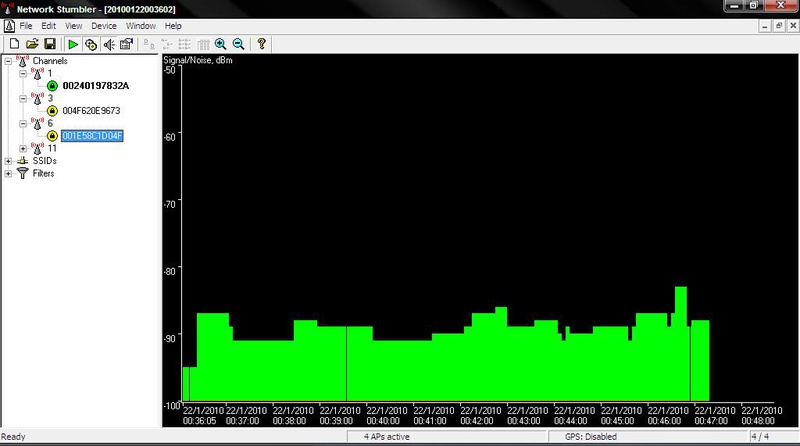
Task: Open the Device menu
Action: [104, 26]
